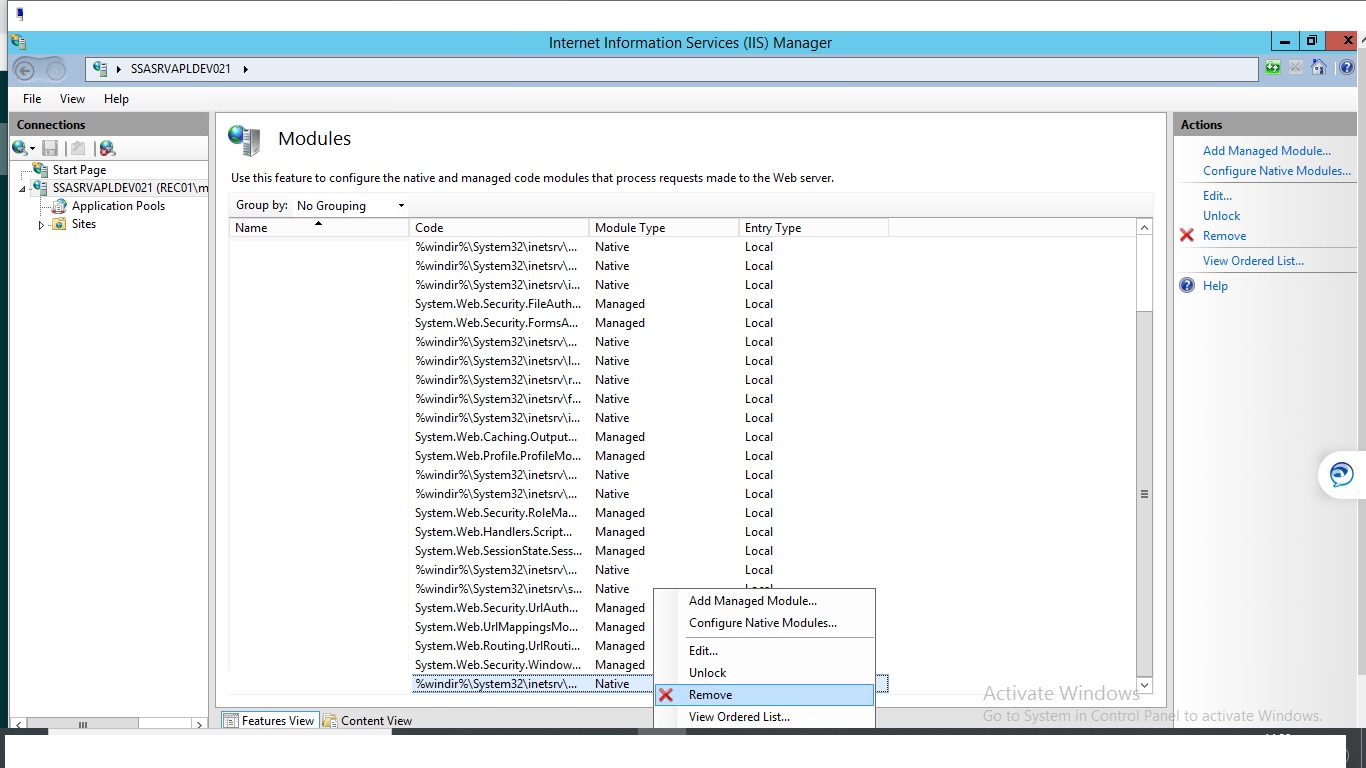Screen dimensions: 1366x768
Task: Choose Edit in the context menu
Action: coord(765,651)
